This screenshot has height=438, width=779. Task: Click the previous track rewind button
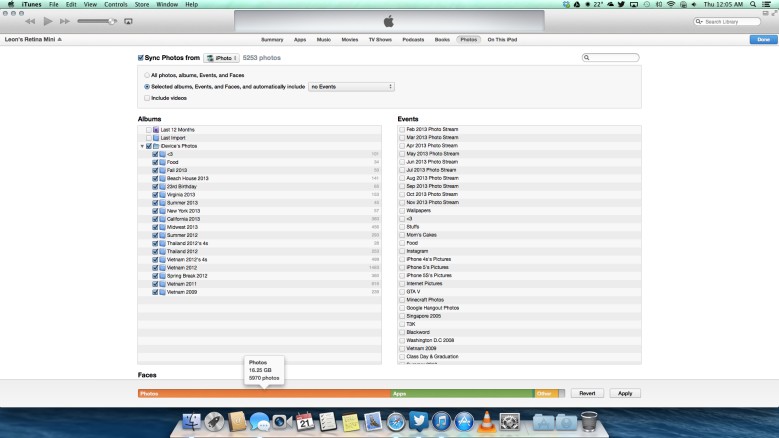click(x=30, y=21)
